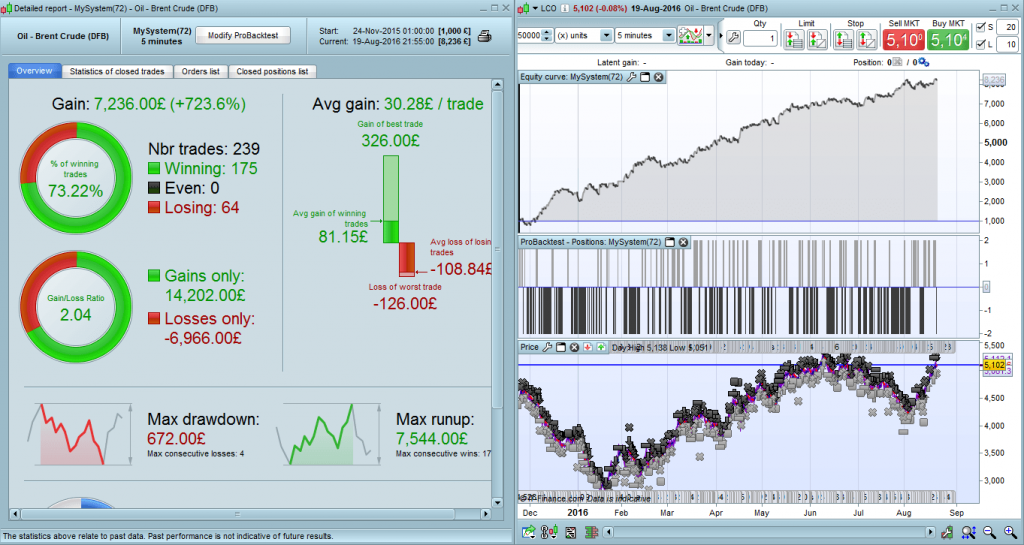The height and width of the screenshot is (545, 1024).
Task: Open trading settings wrench beside Qty
Action: [733, 38]
